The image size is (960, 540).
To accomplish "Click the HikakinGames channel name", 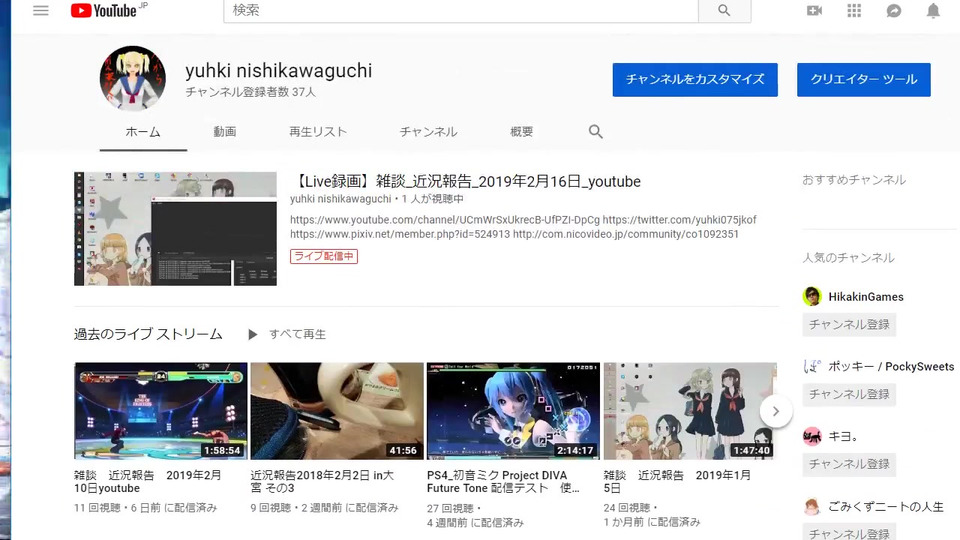I will 866,297.
